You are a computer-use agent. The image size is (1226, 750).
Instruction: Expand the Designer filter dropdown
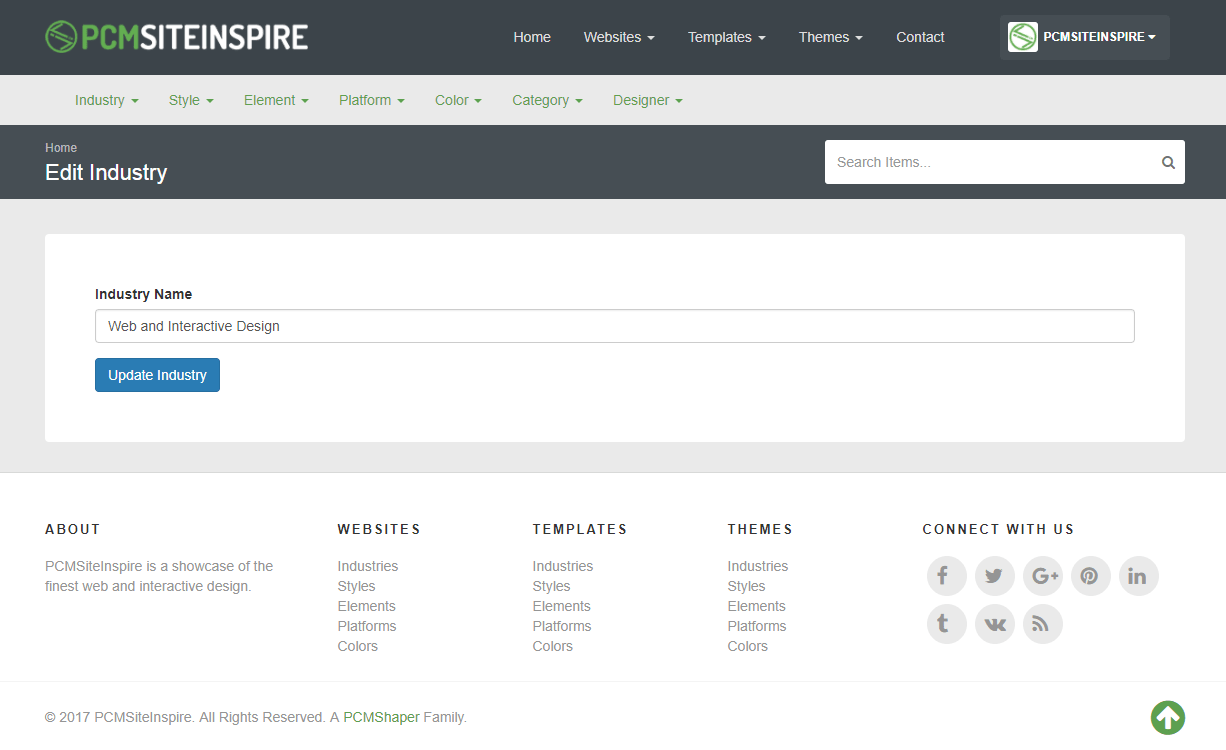(x=647, y=100)
